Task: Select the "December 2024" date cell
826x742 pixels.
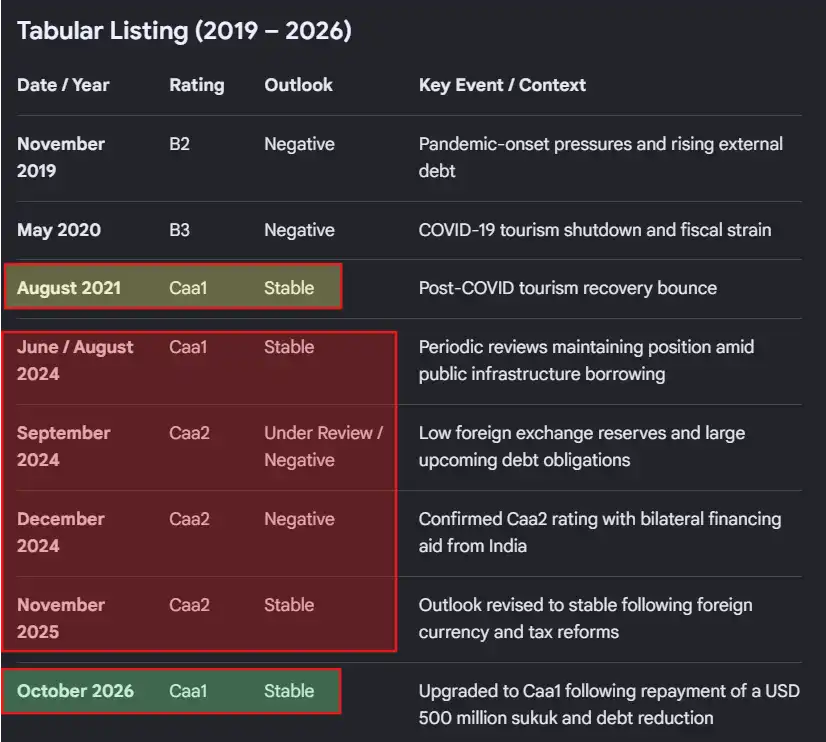Action: point(61,532)
